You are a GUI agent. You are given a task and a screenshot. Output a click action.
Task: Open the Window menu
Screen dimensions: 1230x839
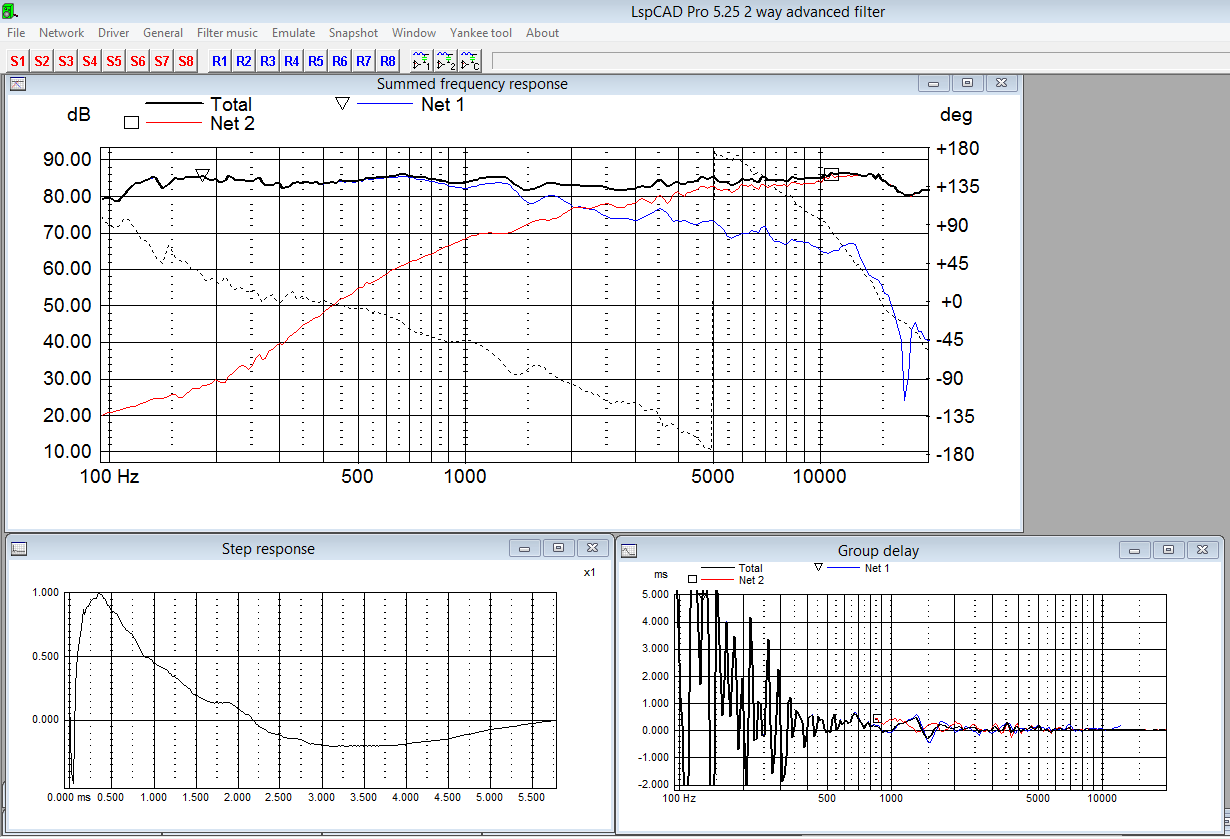pos(414,33)
